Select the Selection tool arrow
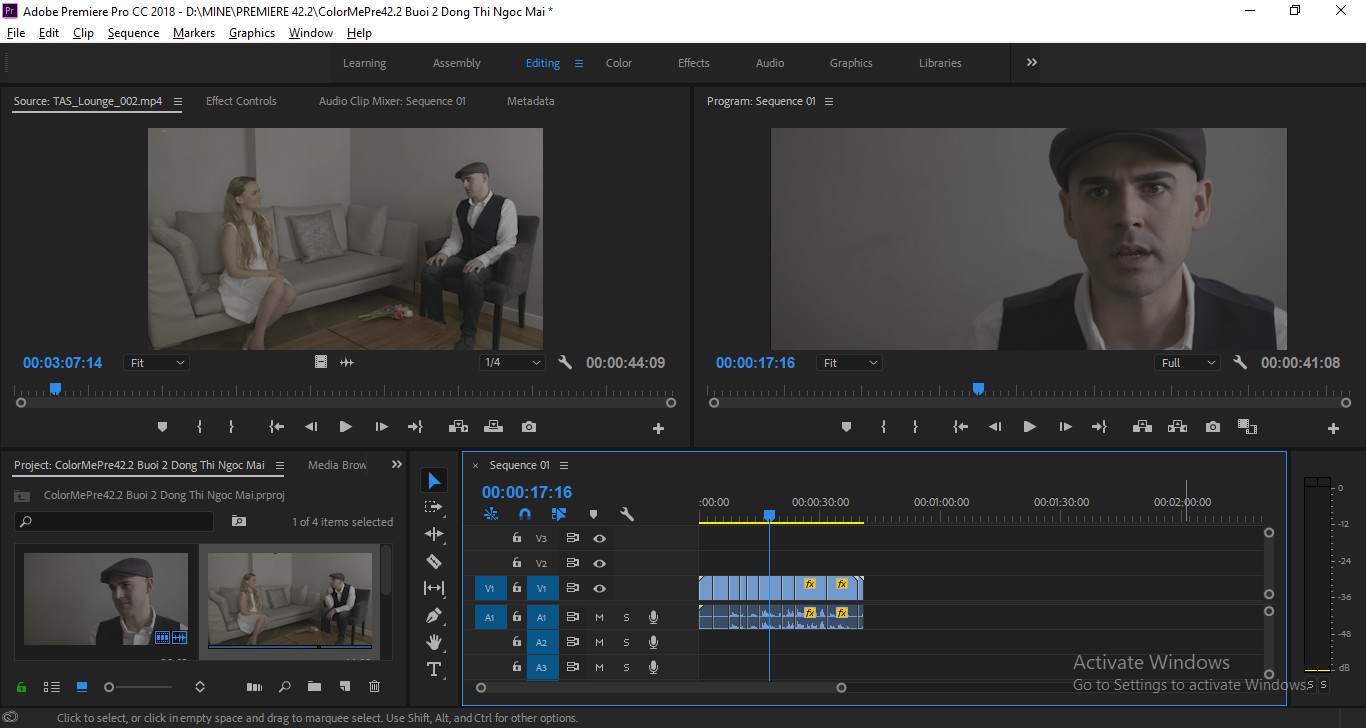This screenshot has height=728, width=1366. click(433, 481)
